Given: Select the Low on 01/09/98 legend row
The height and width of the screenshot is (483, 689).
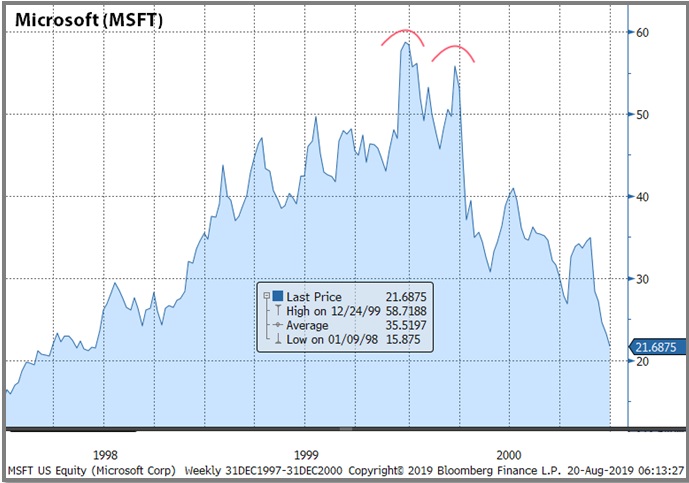Looking at the screenshot, I should coord(334,340).
